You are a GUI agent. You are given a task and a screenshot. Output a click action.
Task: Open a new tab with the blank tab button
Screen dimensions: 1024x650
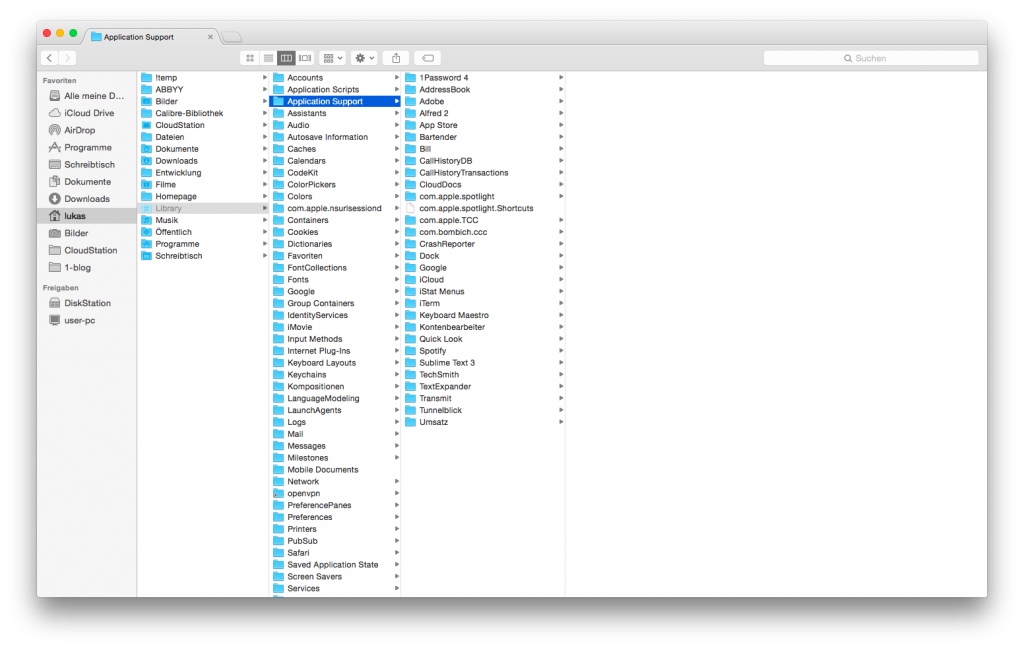point(231,37)
